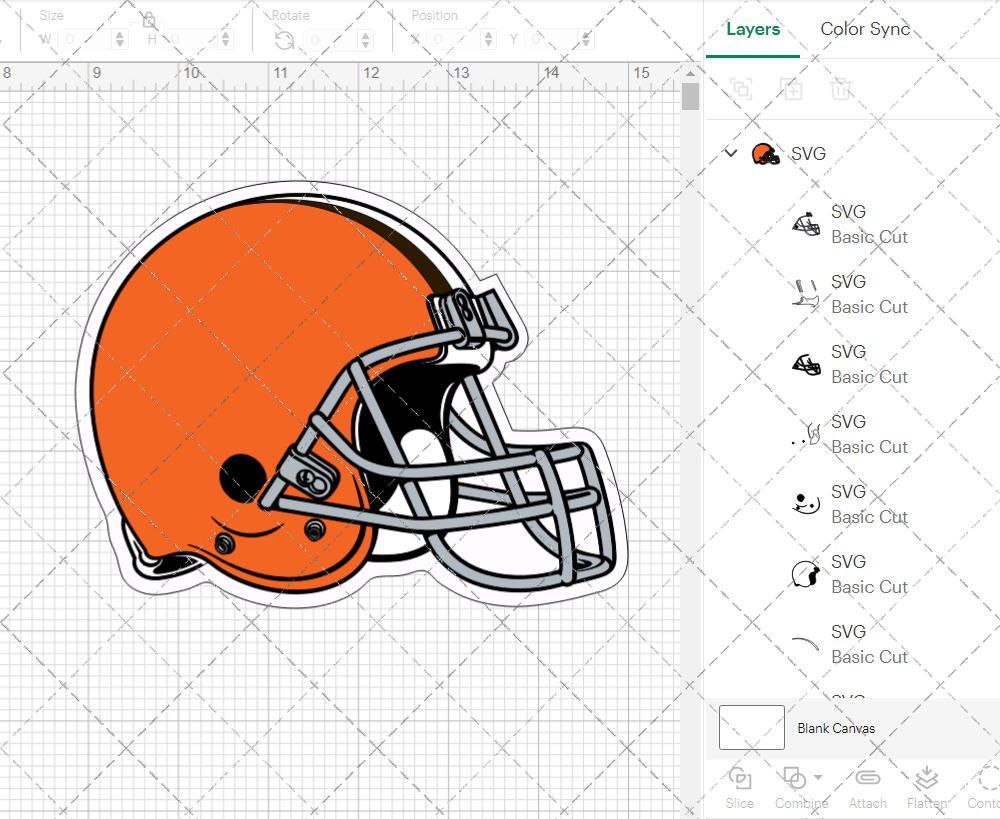The height and width of the screenshot is (819, 1000).
Task: Click the Delete layer trash icon
Action: click(841, 90)
